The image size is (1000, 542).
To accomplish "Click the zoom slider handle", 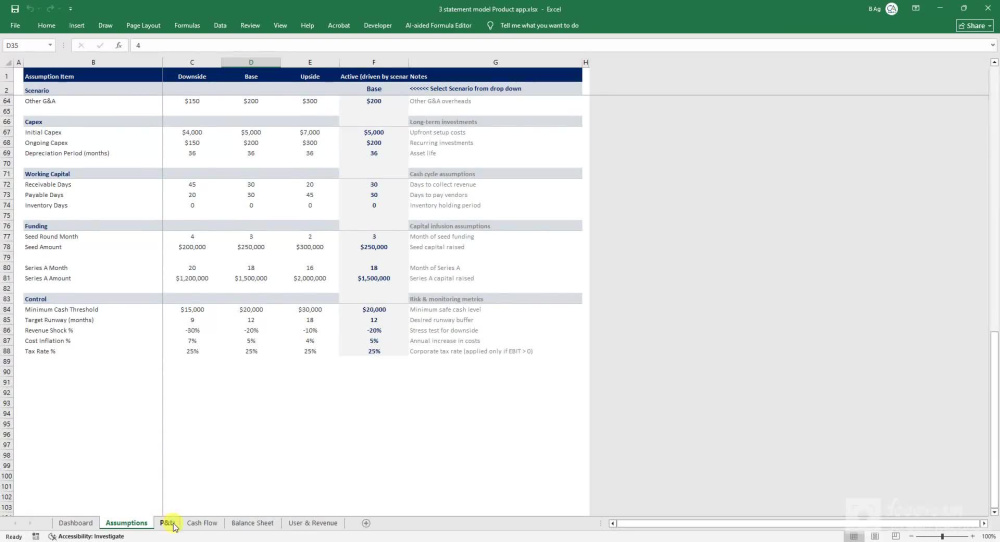I will point(942,536).
